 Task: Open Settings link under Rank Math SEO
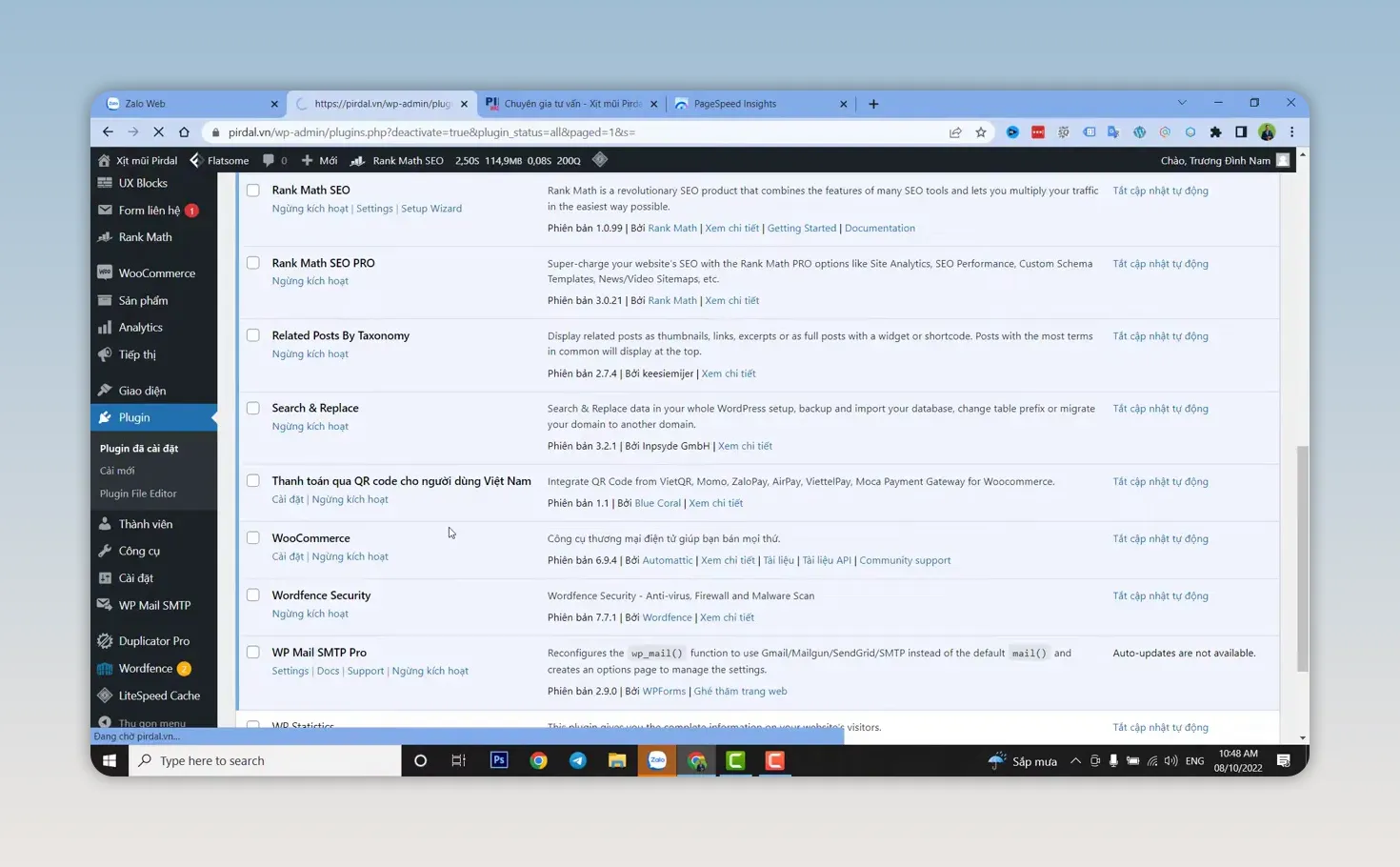pyautogui.click(x=374, y=209)
